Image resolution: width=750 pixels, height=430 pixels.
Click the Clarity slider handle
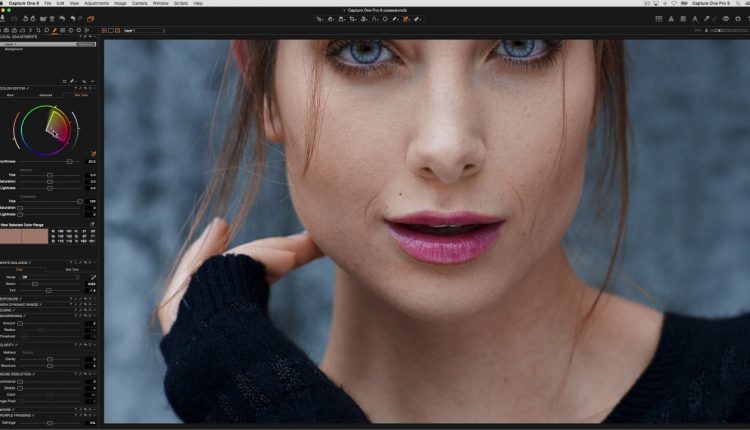click(x=50, y=359)
